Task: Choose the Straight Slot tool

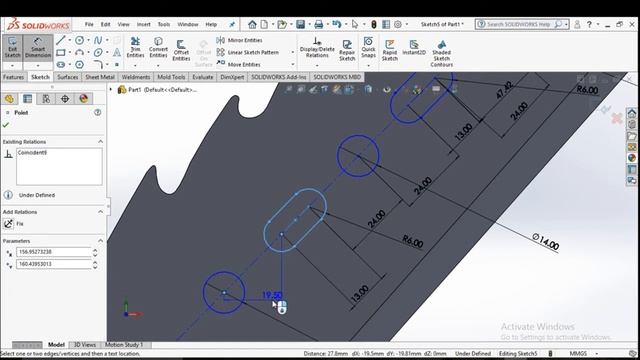Action: coord(61,64)
